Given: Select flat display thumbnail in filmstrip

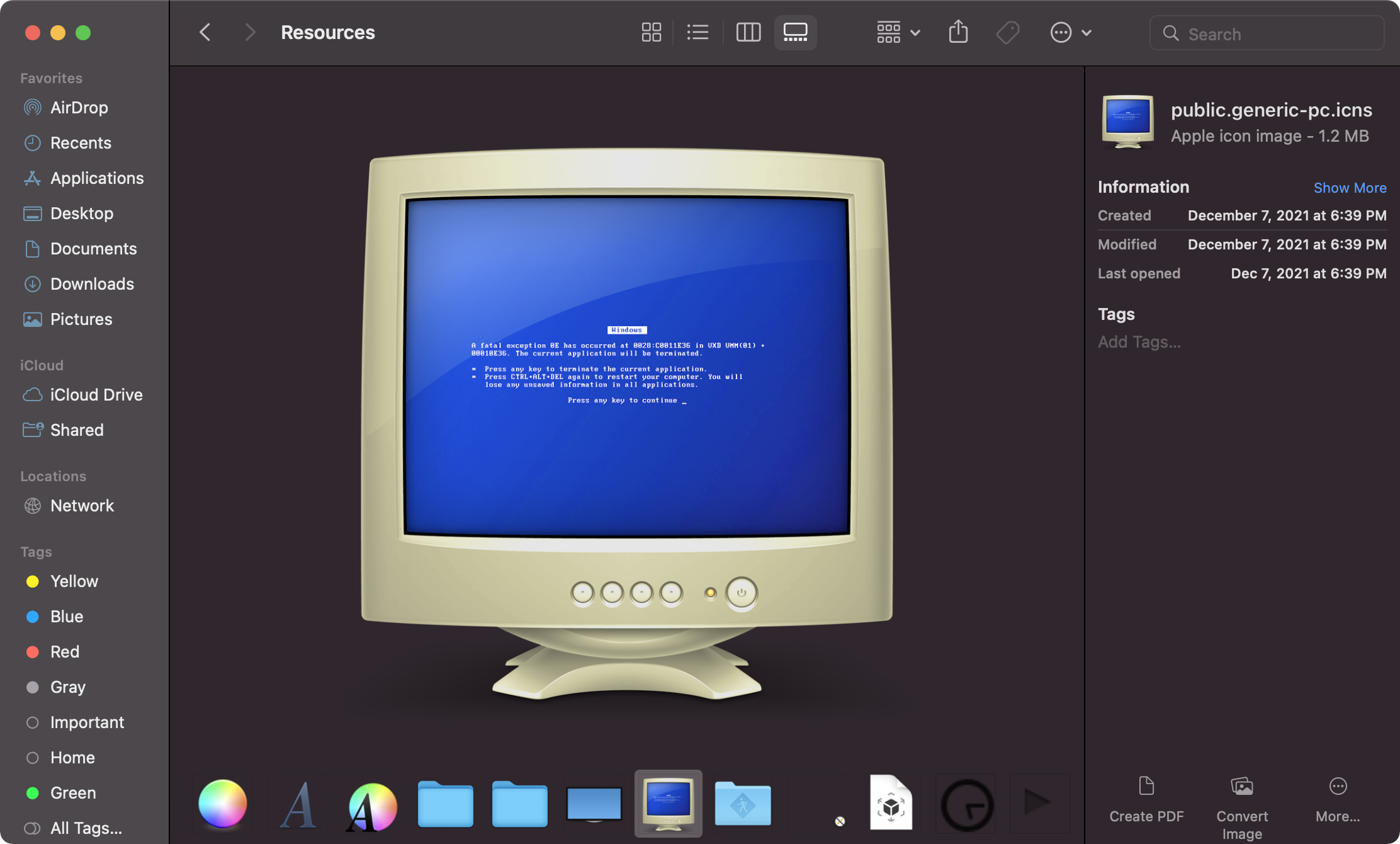Looking at the screenshot, I should point(594,804).
